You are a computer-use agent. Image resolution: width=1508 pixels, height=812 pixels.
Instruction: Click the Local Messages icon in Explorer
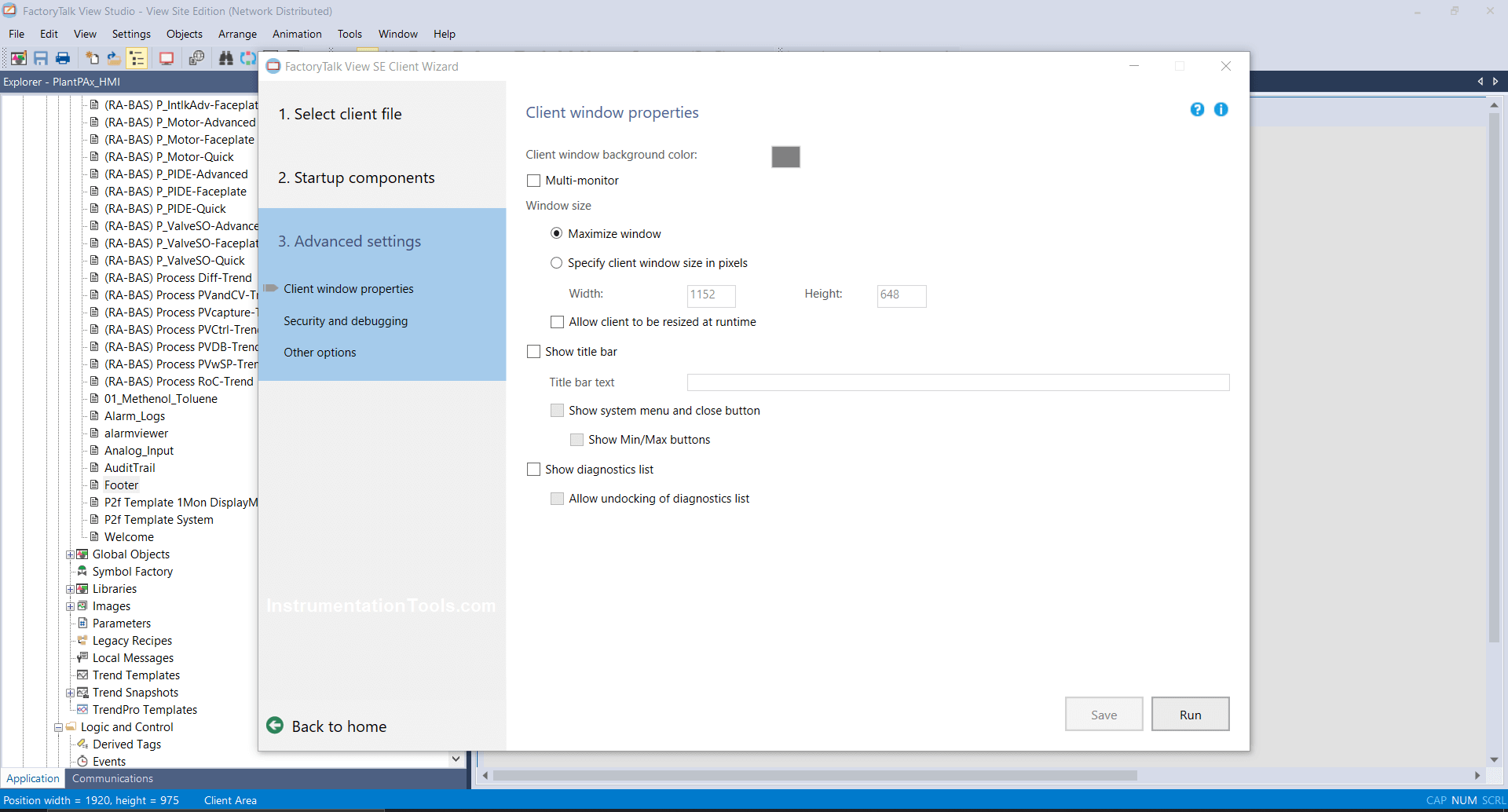[82, 657]
